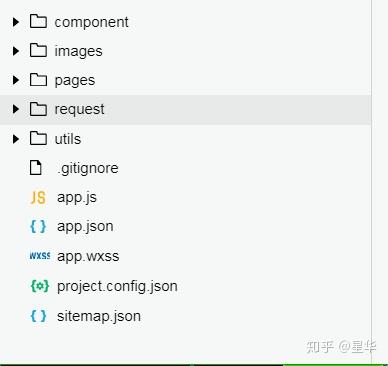The image size is (388, 366).
Task: Select the request folder label
Action: click(79, 110)
